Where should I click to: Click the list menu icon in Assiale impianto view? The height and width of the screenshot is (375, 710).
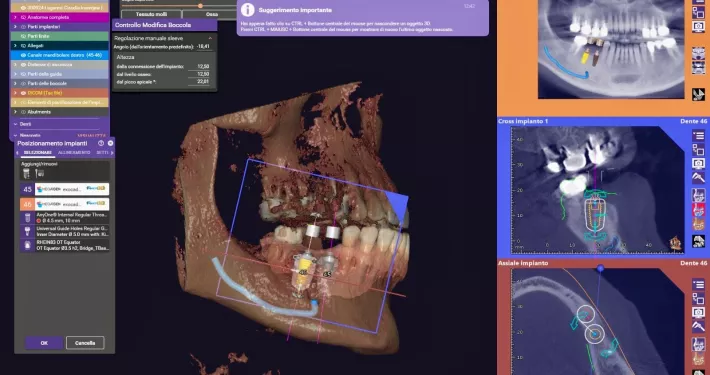pos(698,284)
